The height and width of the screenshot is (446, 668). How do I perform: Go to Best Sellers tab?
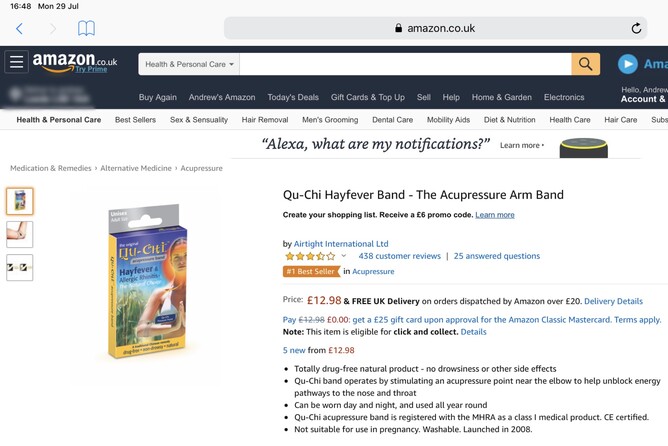coord(135,120)
